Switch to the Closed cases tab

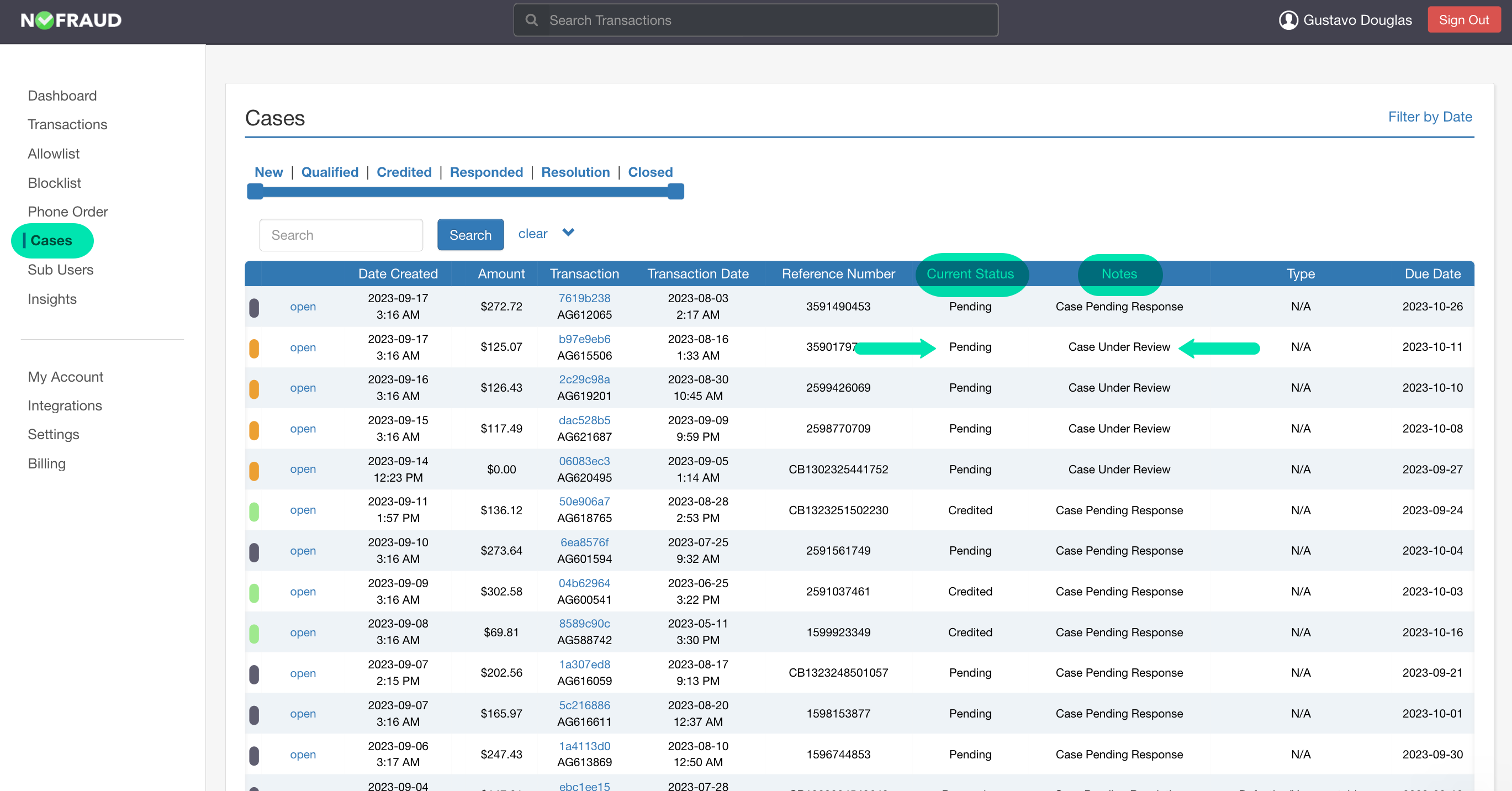[651, 172]
